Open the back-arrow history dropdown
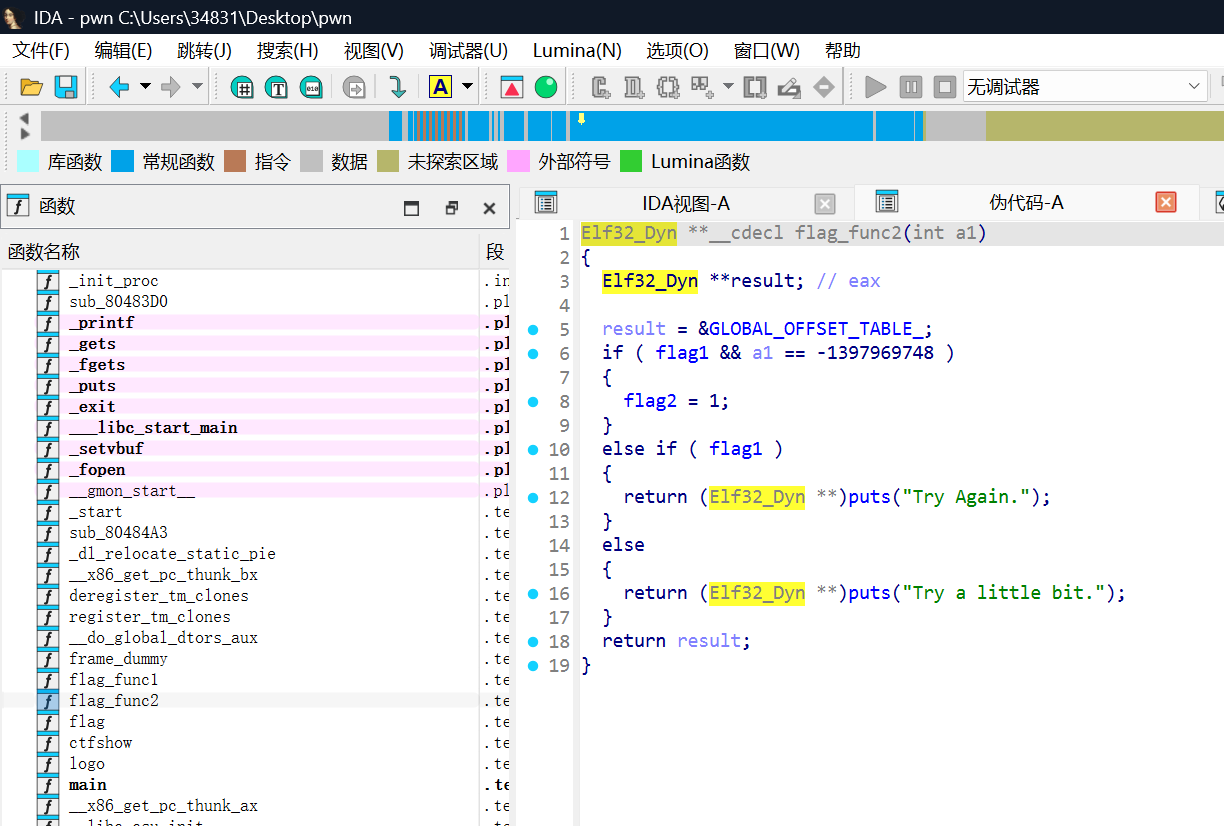The width and height of the screenshot is (1224, 826). click(x=145, y=87)
